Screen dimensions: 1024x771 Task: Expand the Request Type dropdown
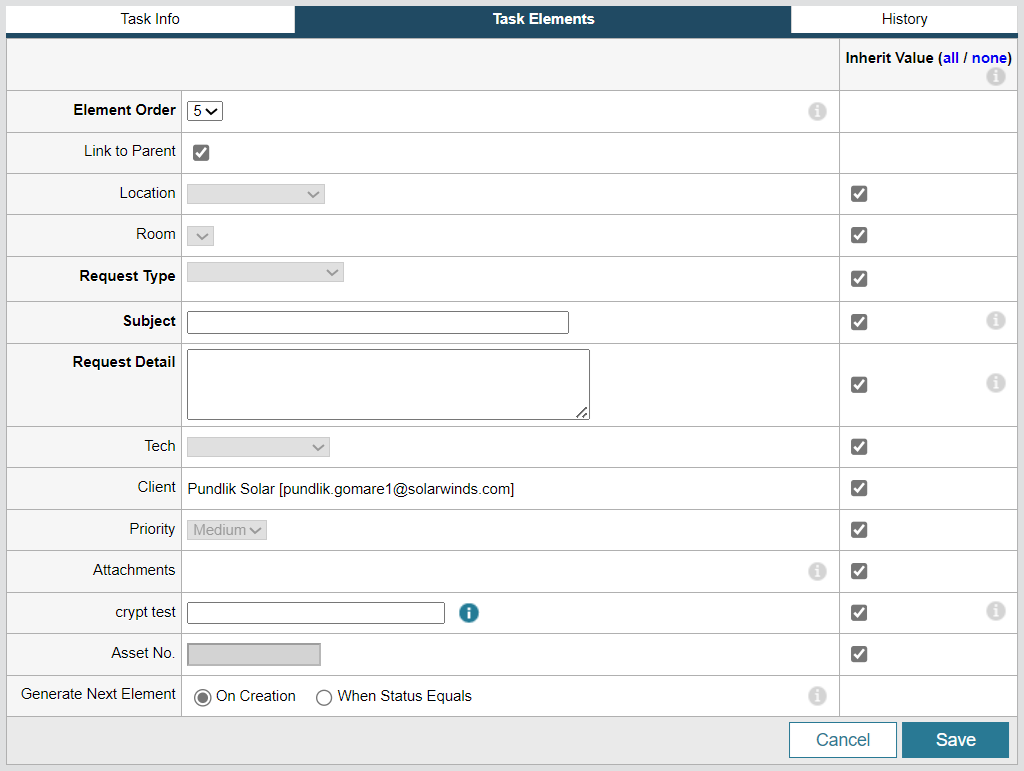click(x=265, y=272)
